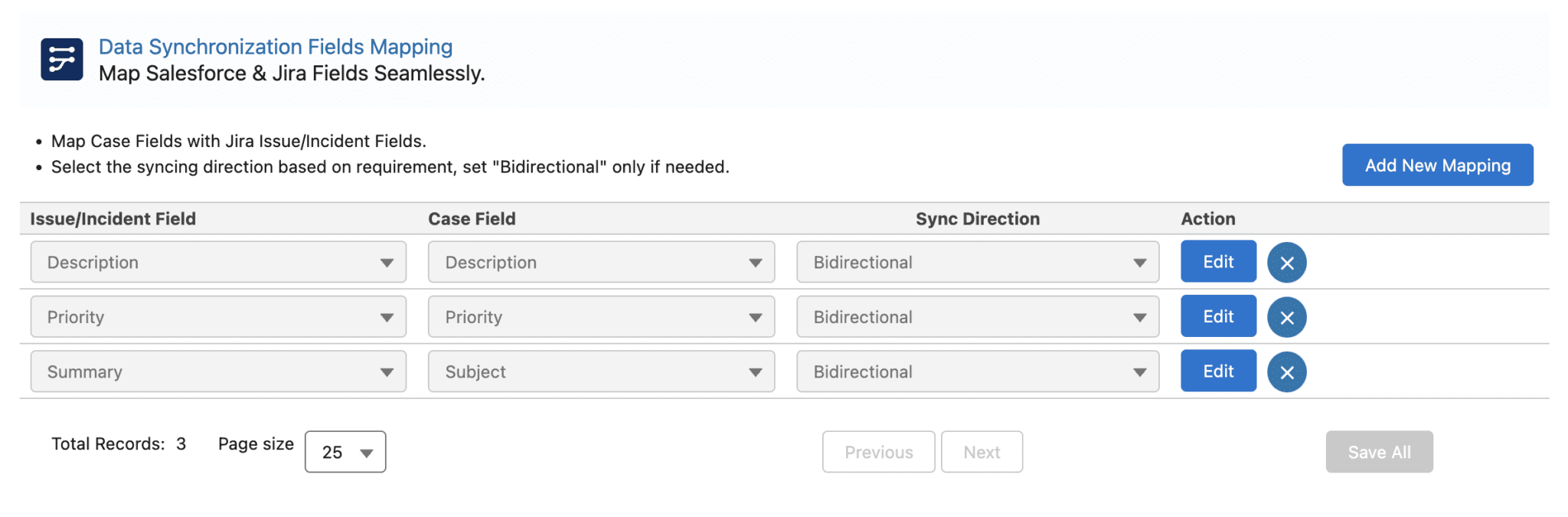1568x517 pixels.
Task: Remove the Priority field mapping
Action: click(1286, 316)
